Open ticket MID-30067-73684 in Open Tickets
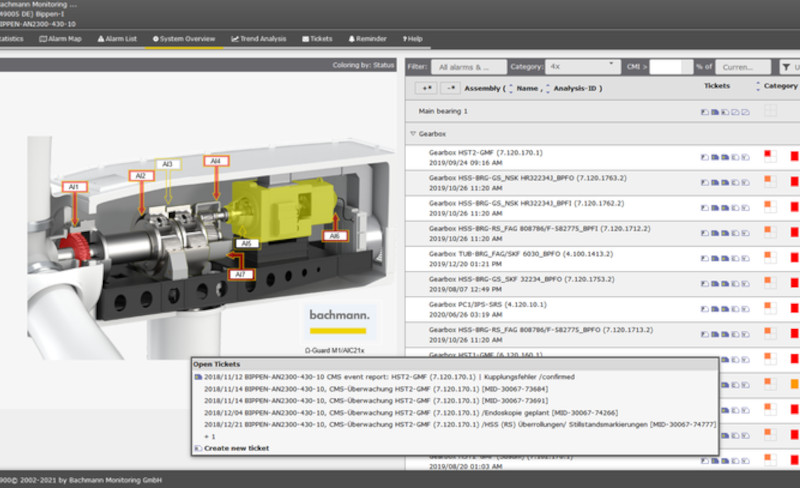 click(x=376, y=389)
